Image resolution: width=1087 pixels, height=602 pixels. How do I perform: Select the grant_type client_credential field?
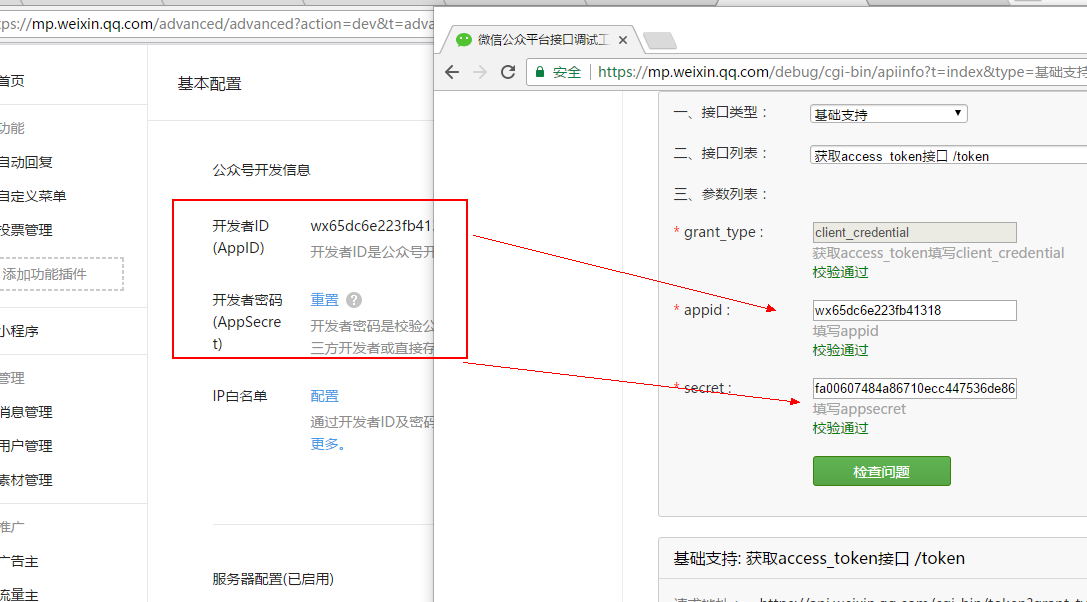point(914,232)
